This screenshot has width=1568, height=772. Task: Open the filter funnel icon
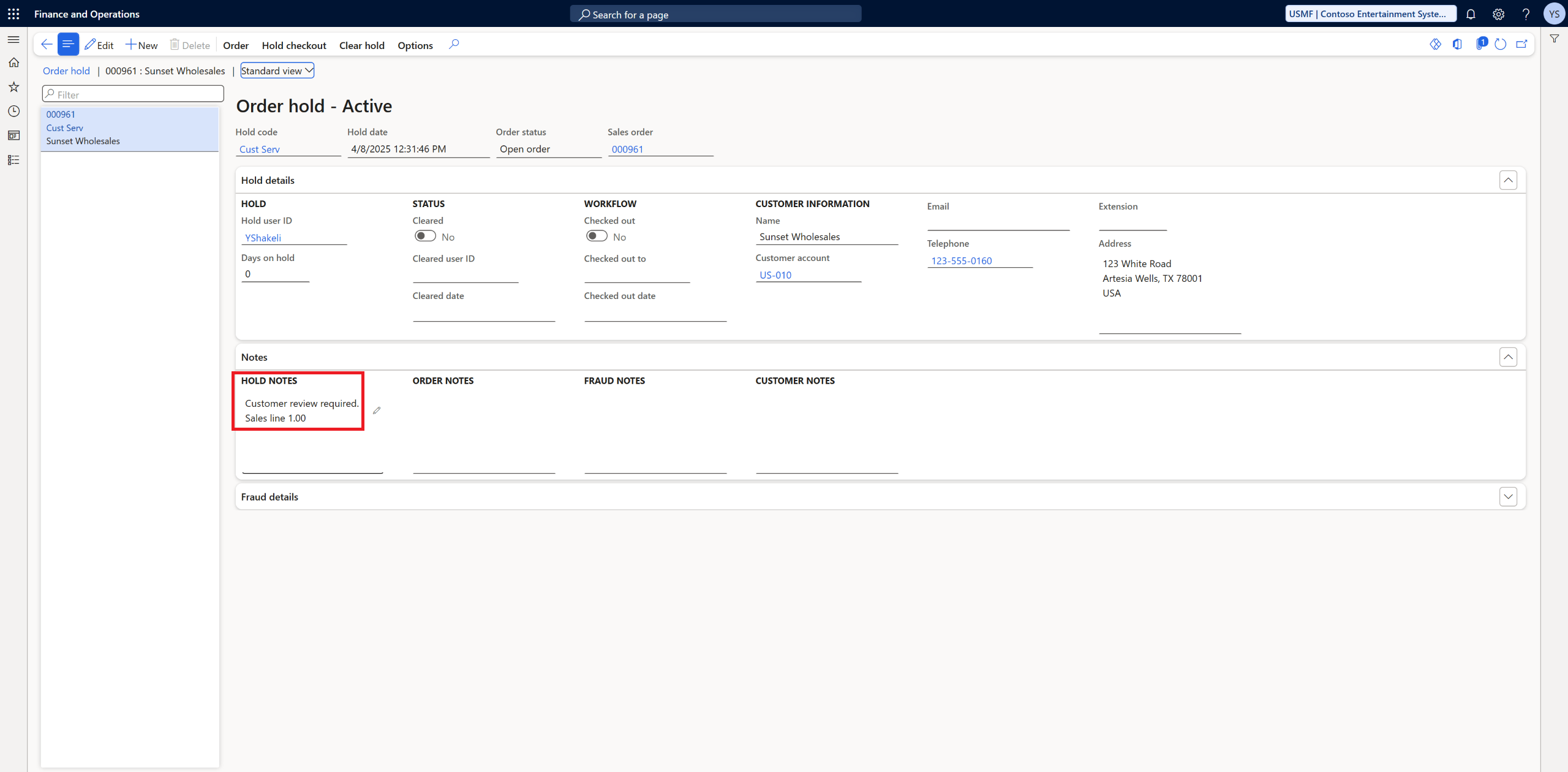coord(1555,38)
